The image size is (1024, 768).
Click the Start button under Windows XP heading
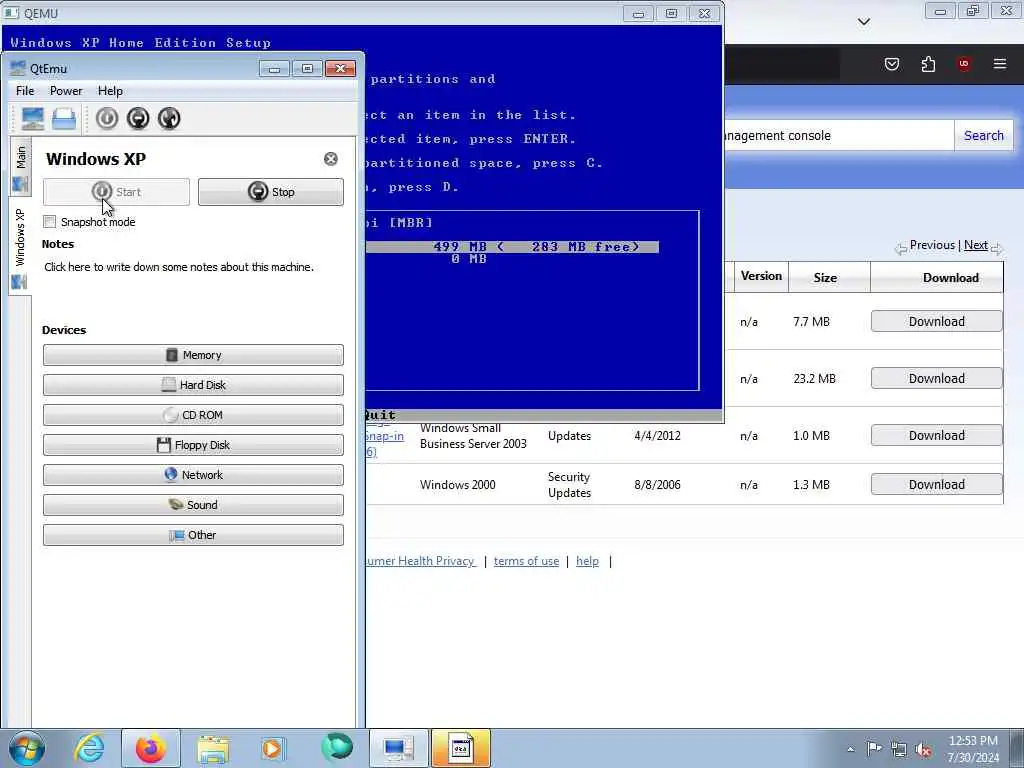(116, 192)
